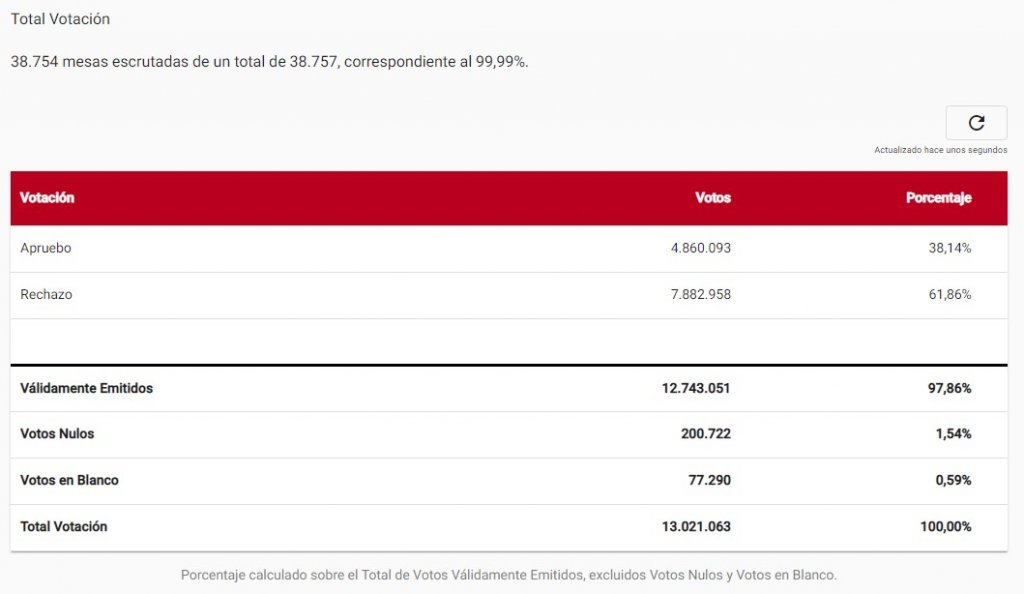The height and width of the screenshot is (594, 1024).
Task: Click the Porcentaje column header
Action: point(938,198)
